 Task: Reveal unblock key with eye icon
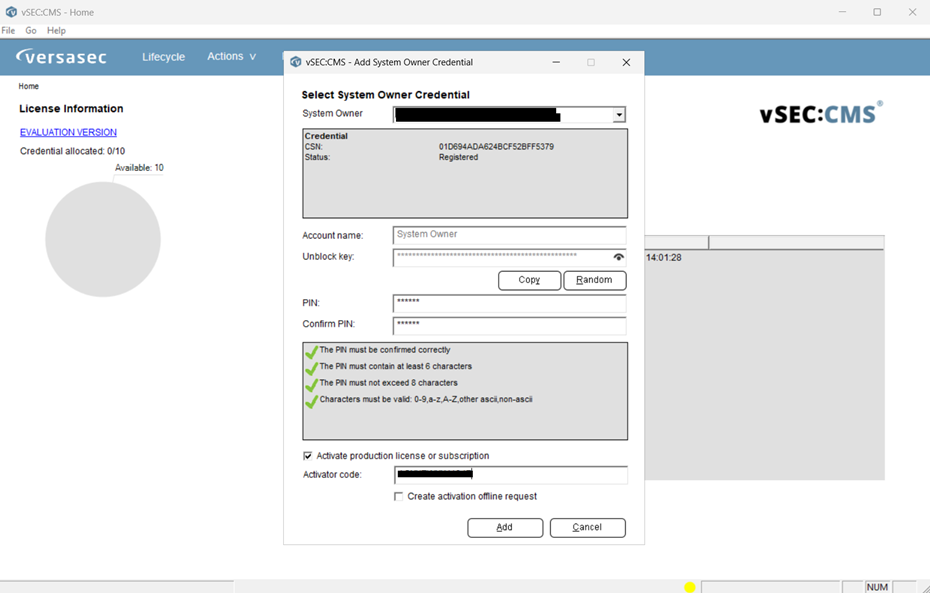[x=619, y=257]
